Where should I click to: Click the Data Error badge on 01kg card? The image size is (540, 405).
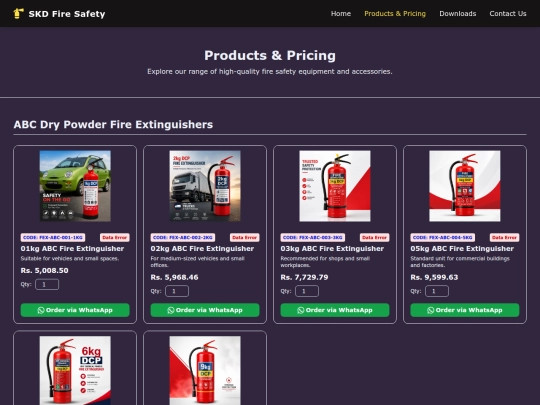[x=115, y=238]
